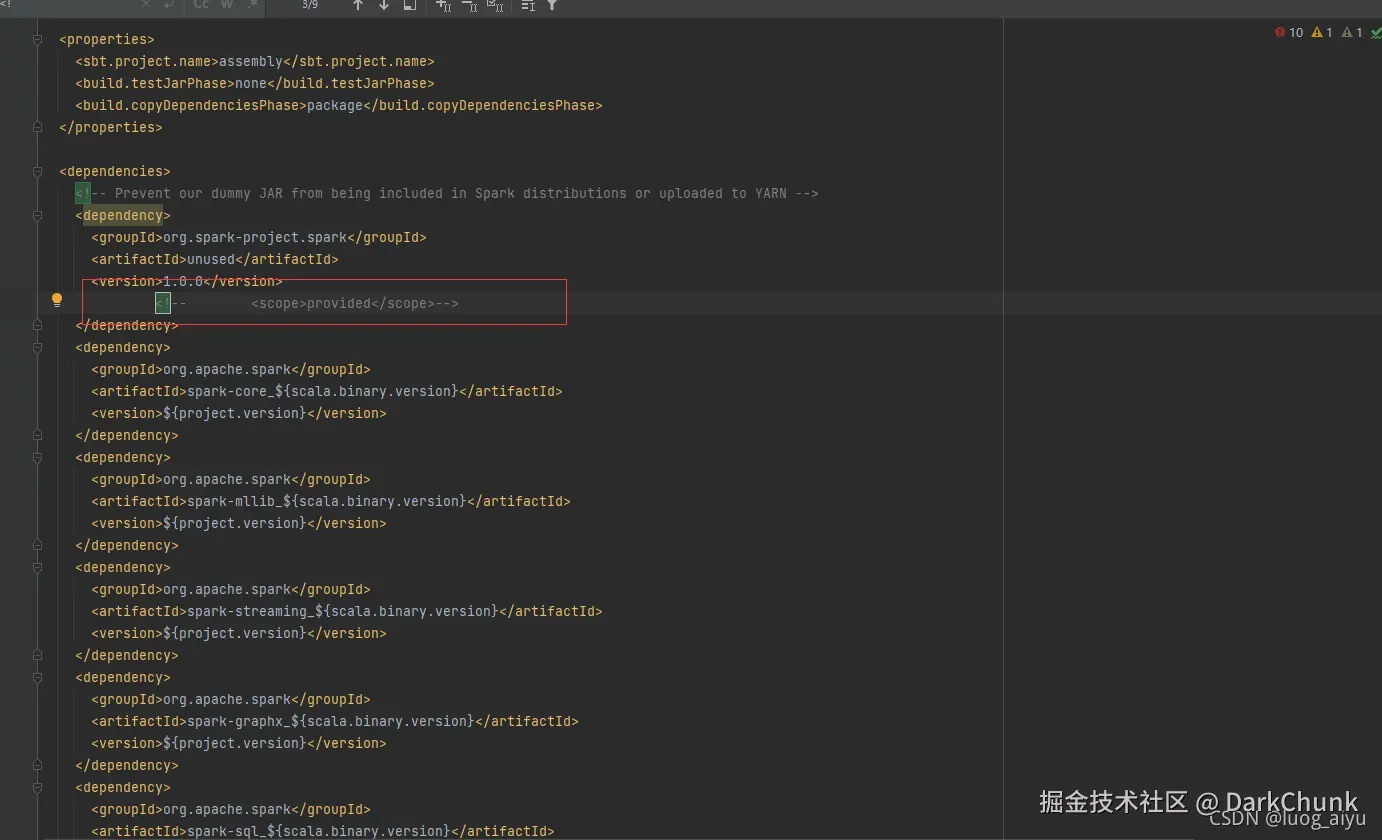
Task: Click the opening <properties> tag
Action: coord(107,39)
